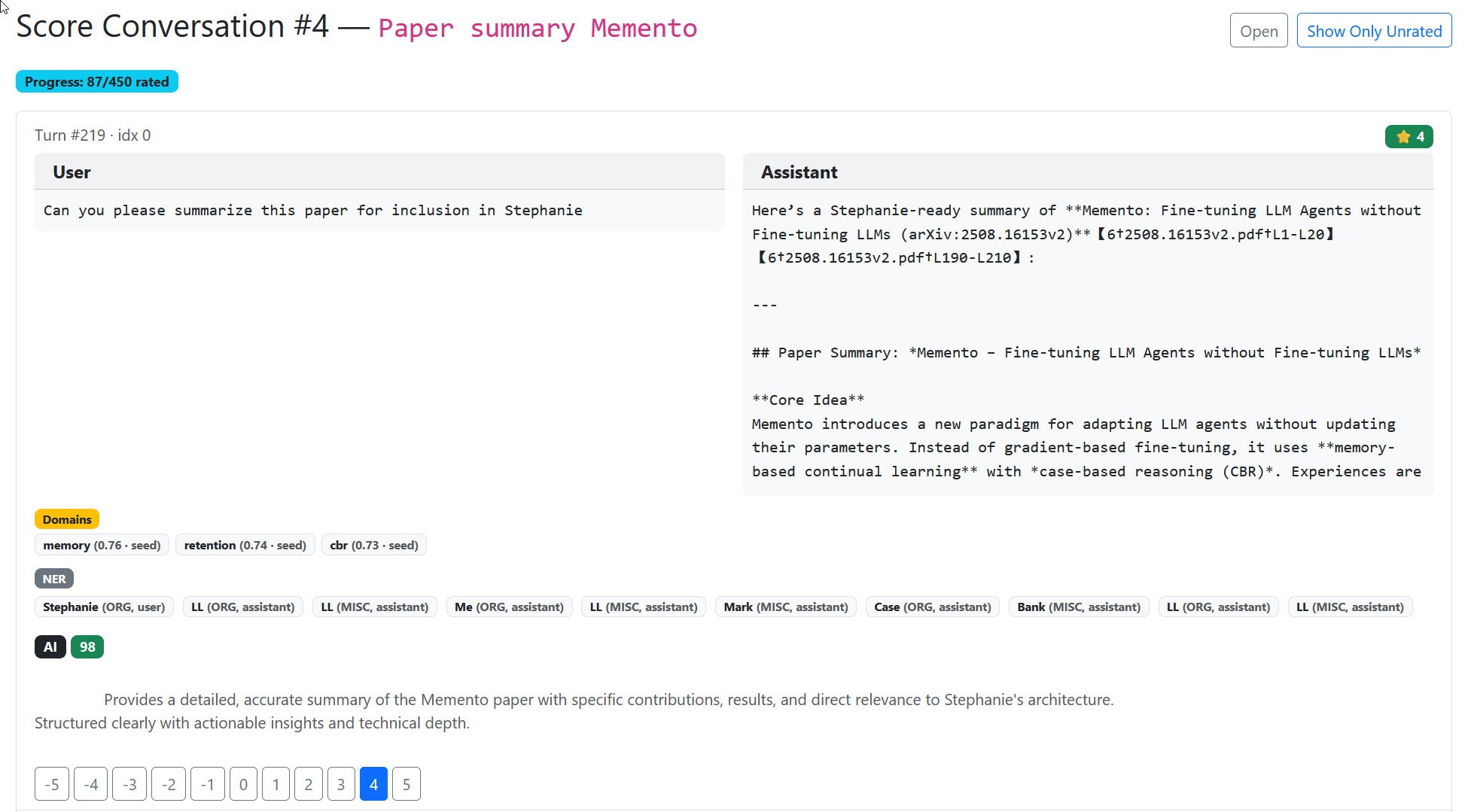Select rating score -5

click(x=52, y=784)
